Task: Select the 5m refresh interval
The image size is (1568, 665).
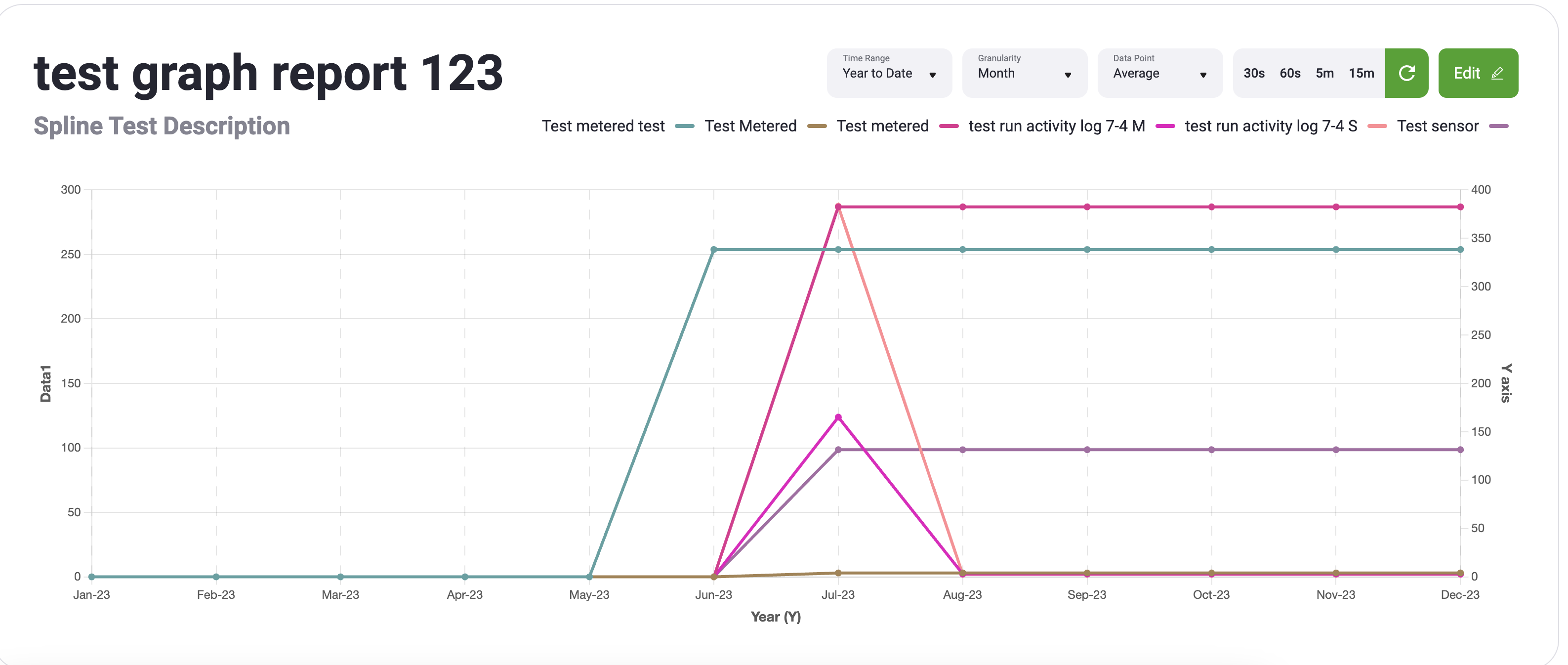Action: point(1324,73)
